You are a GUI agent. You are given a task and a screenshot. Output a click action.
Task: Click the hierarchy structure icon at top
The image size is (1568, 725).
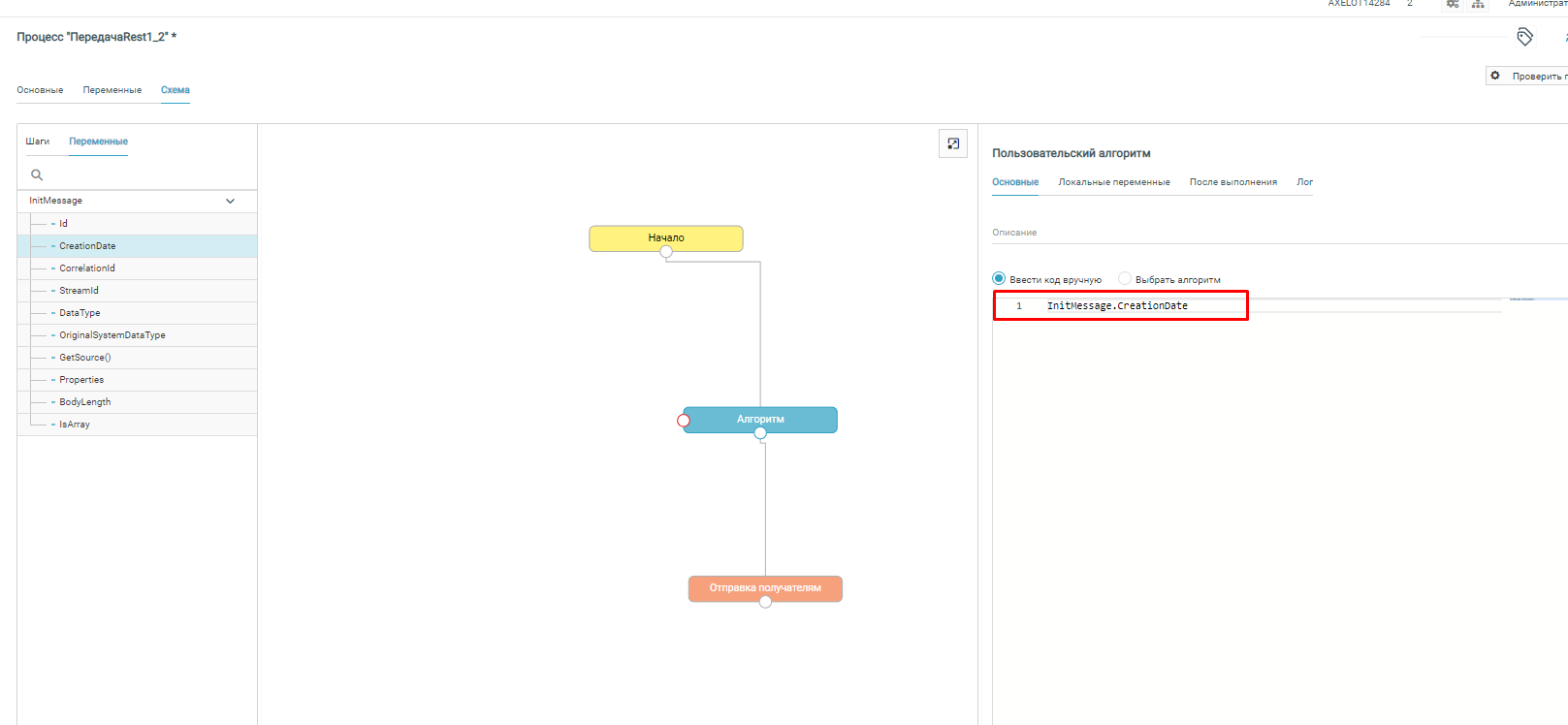tap(1478, 5)
